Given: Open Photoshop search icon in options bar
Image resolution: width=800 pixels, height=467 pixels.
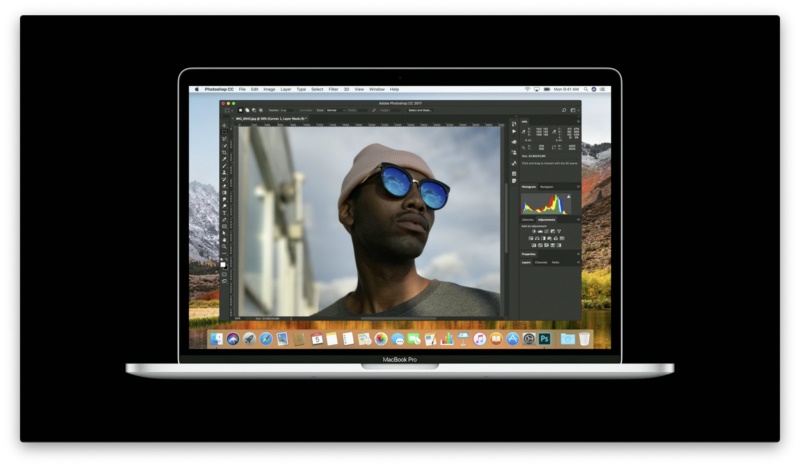Looking at the screenshot, I should 564,110.
